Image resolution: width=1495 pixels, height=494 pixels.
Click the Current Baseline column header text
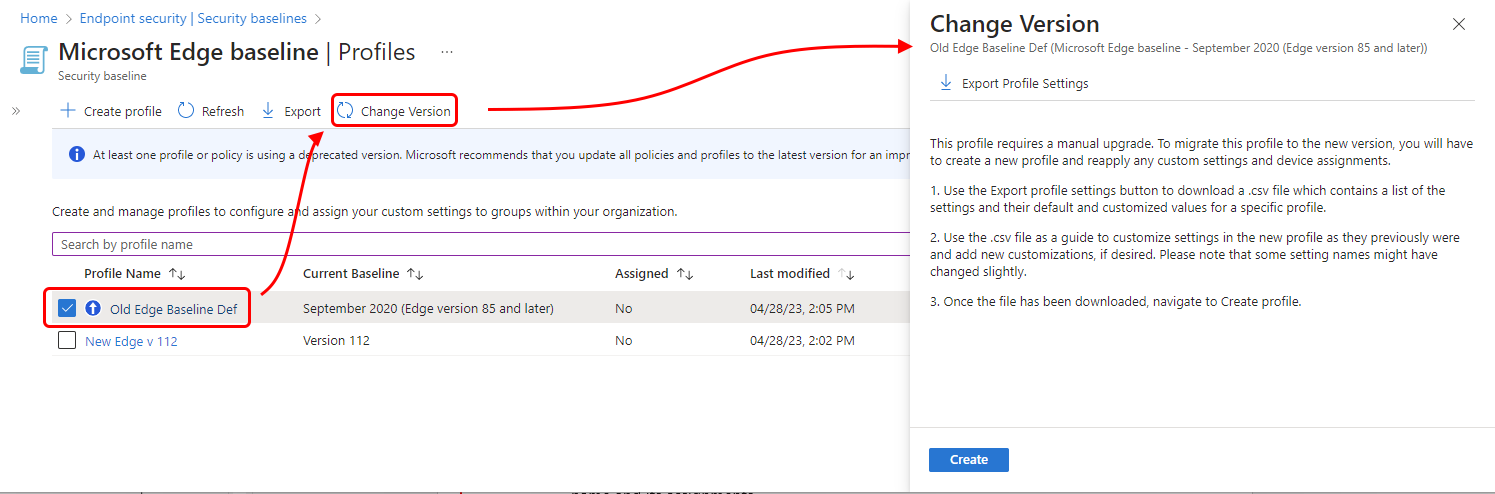pyautogui.click(x=351, y=274)
